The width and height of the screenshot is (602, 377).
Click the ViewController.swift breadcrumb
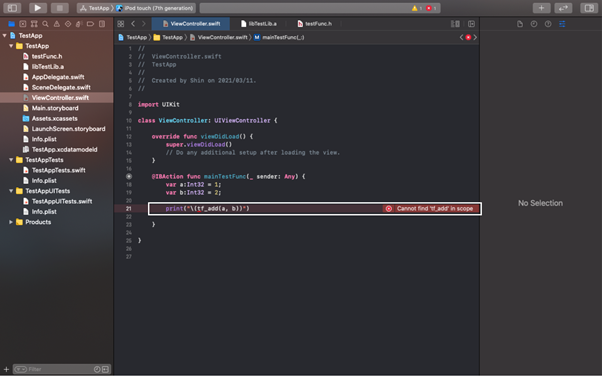click(218, 37)
